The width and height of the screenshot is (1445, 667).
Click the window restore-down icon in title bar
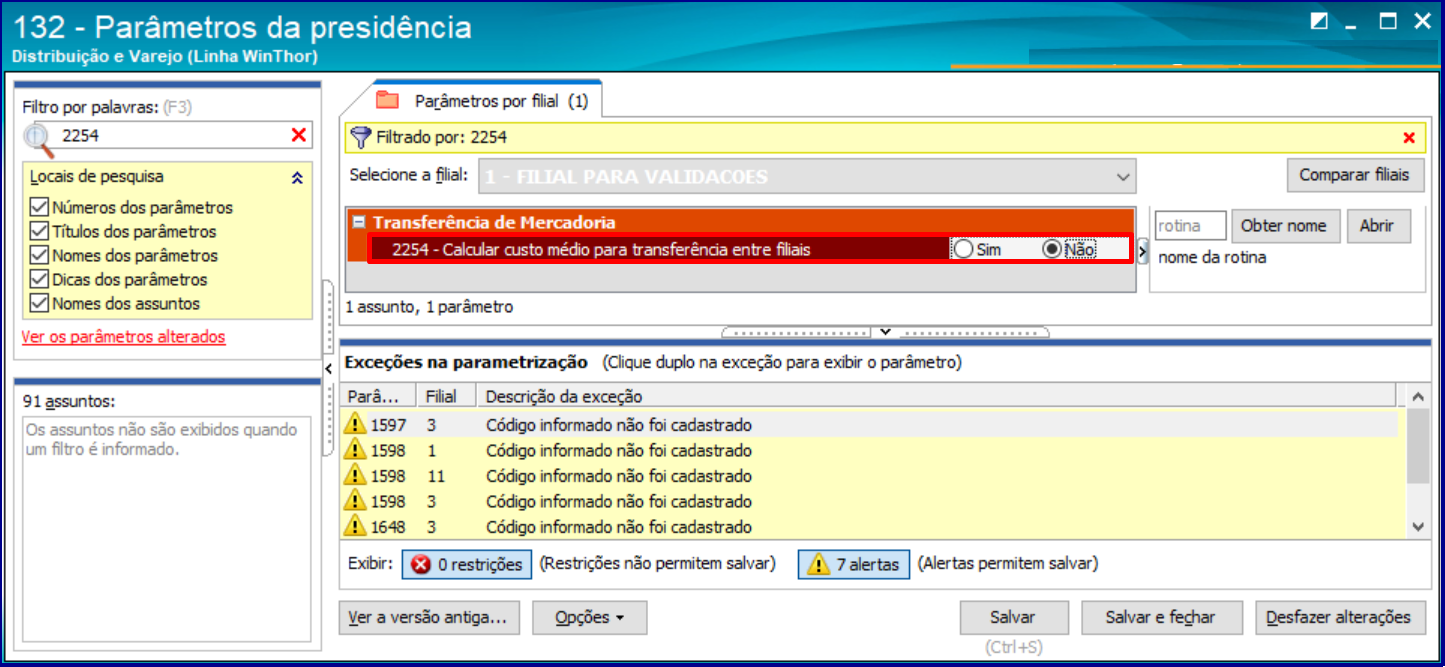(x=1320, y=22)
